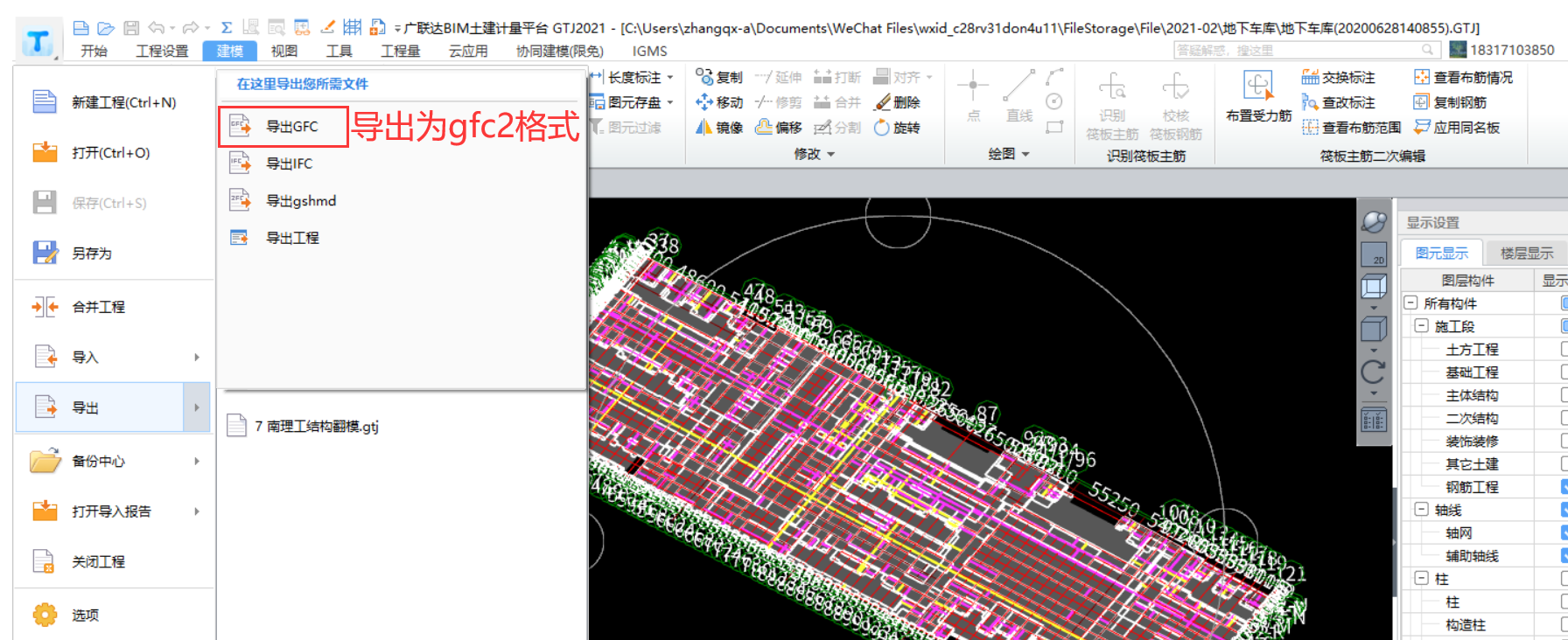Image resolution: width=1568 pixels, height=640 pixels.
Task: Click the 删除 delete tool
Action: pos(898,102)
